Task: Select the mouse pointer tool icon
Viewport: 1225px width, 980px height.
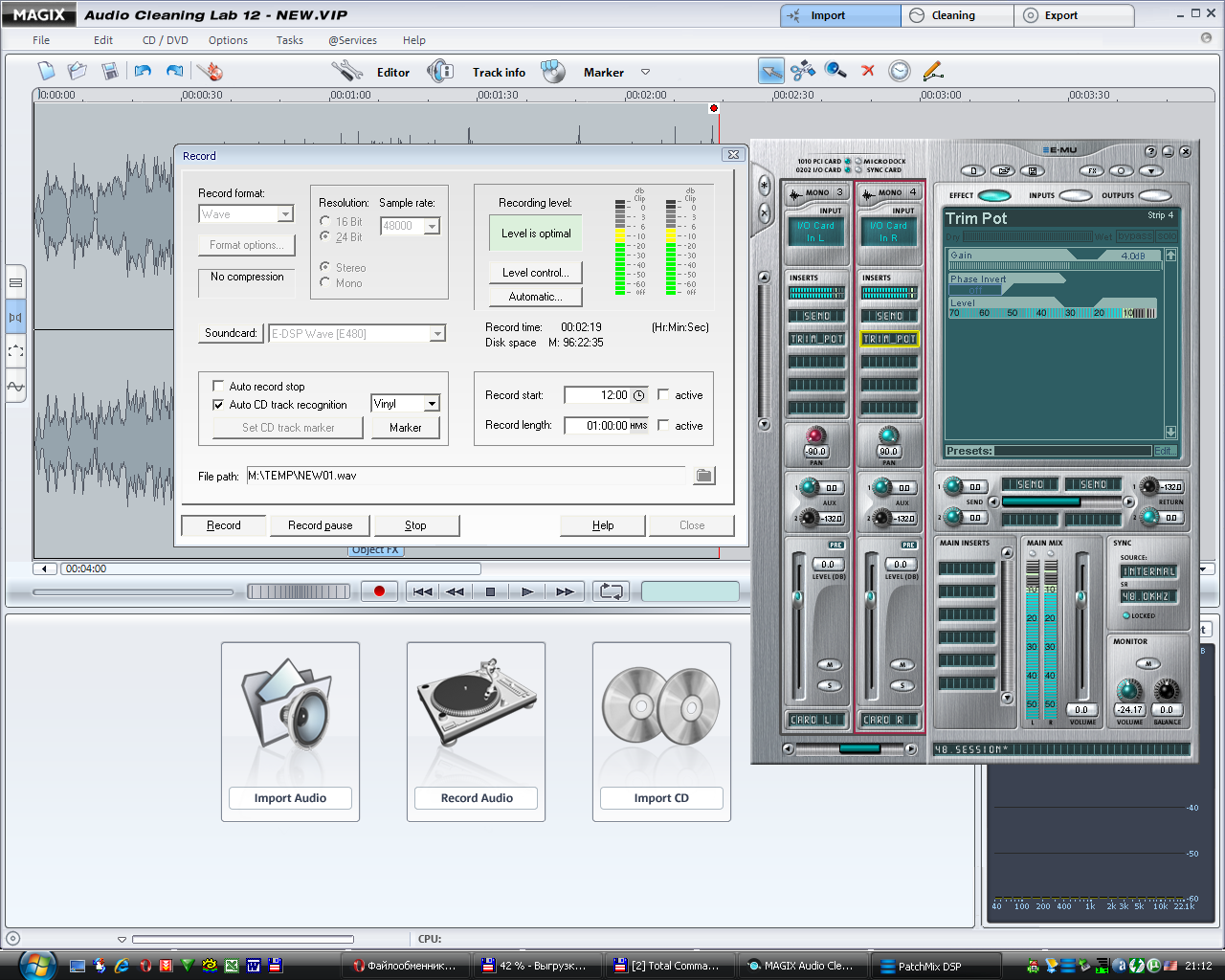Action: pos(771,71)
